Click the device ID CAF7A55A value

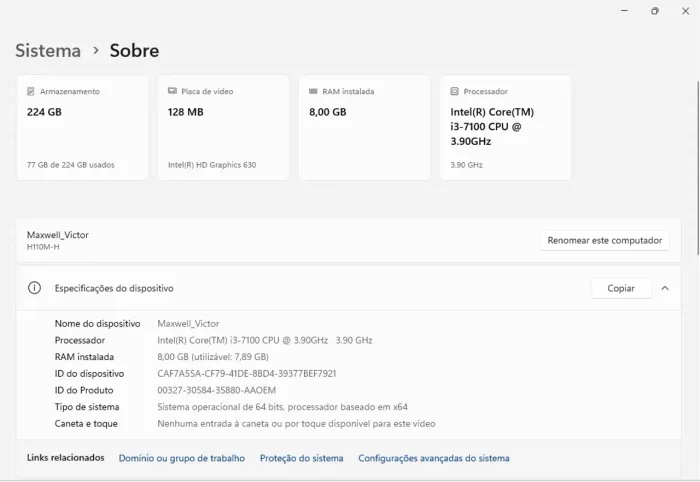[x=246, y=374]
